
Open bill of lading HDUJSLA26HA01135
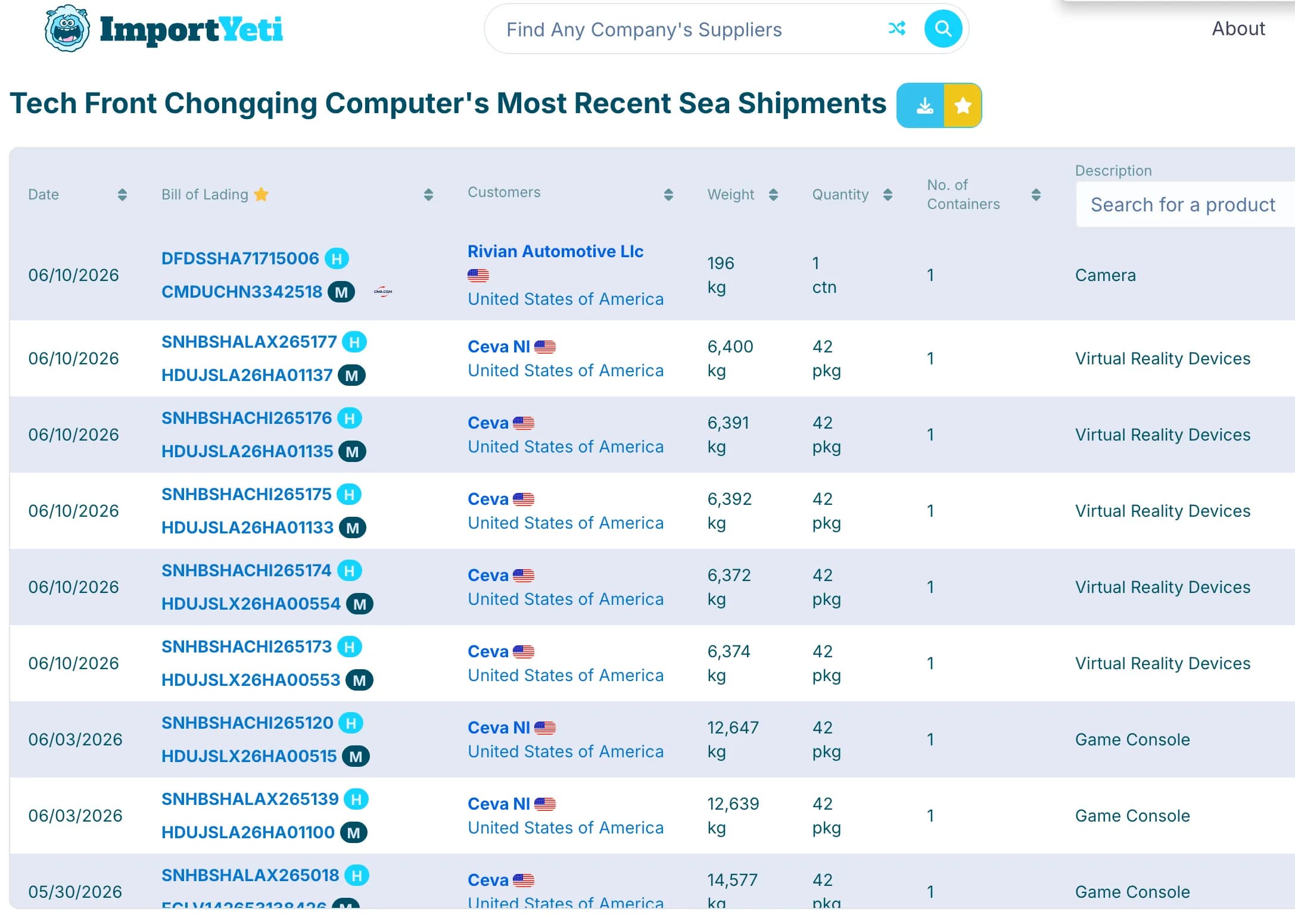pyautogui.click(x=247, y=451)
